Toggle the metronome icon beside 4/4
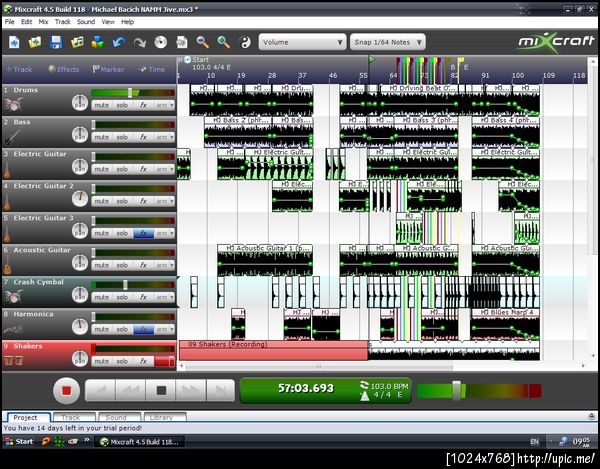 pyautogui.click(x=364, y=396)
